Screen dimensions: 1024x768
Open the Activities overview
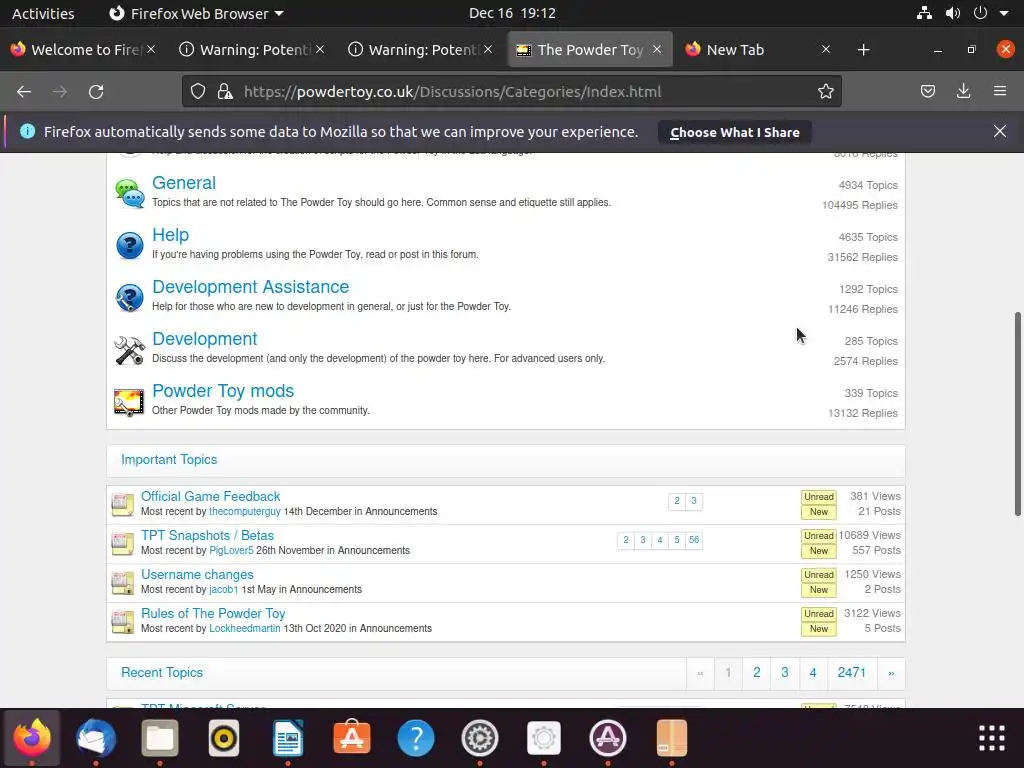[x=43, y=13]
